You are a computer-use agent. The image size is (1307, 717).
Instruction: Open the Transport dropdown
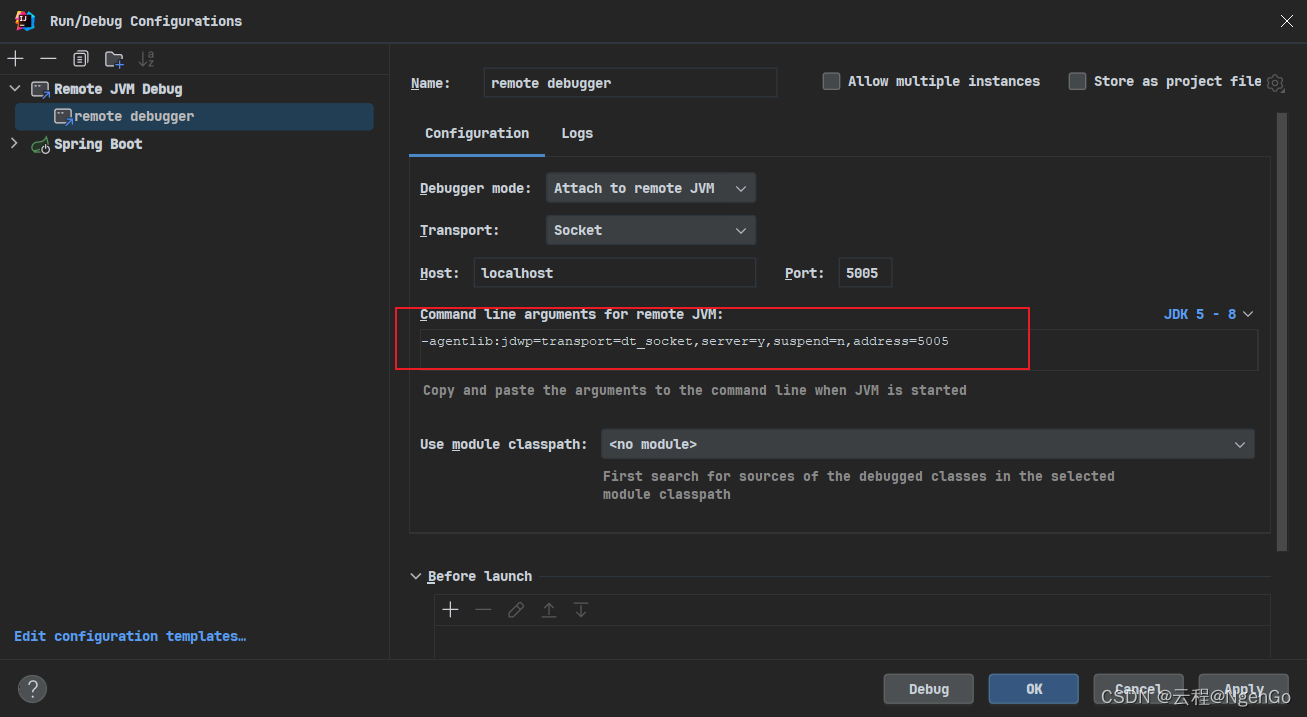pos(650,230)
